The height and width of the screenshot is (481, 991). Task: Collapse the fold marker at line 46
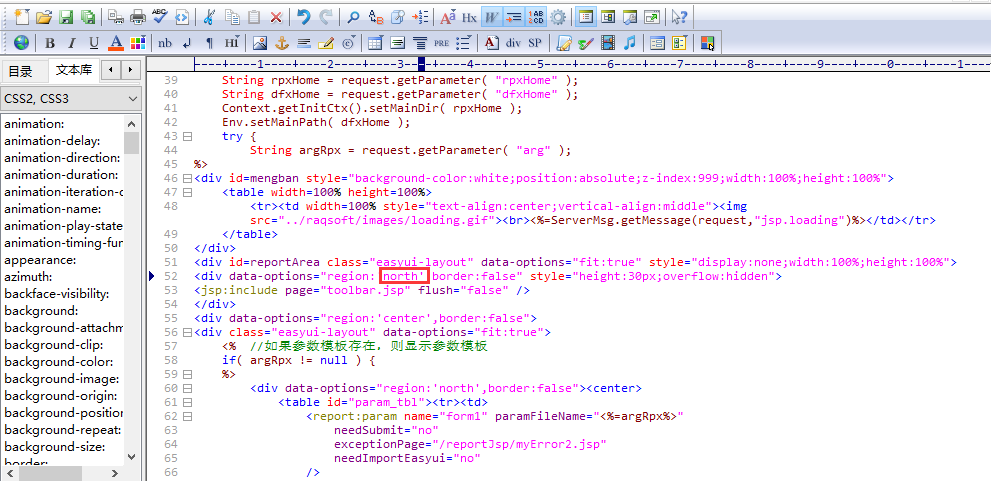click(187, 178)
